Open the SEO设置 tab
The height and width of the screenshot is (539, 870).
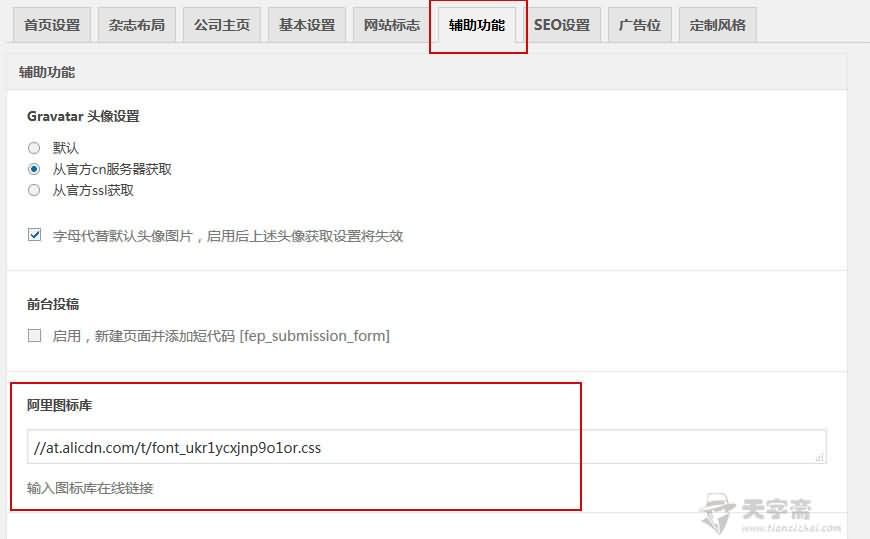point(562,25)
